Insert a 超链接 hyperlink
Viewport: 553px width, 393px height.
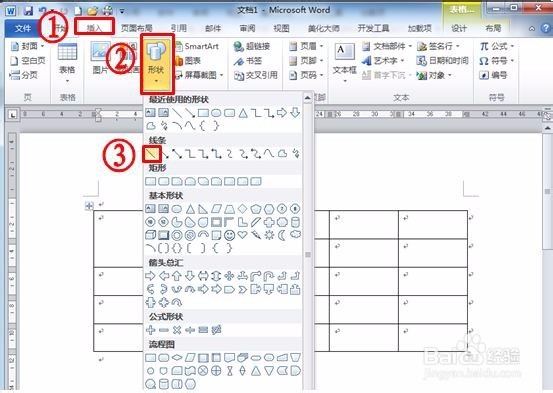(252, 46)
